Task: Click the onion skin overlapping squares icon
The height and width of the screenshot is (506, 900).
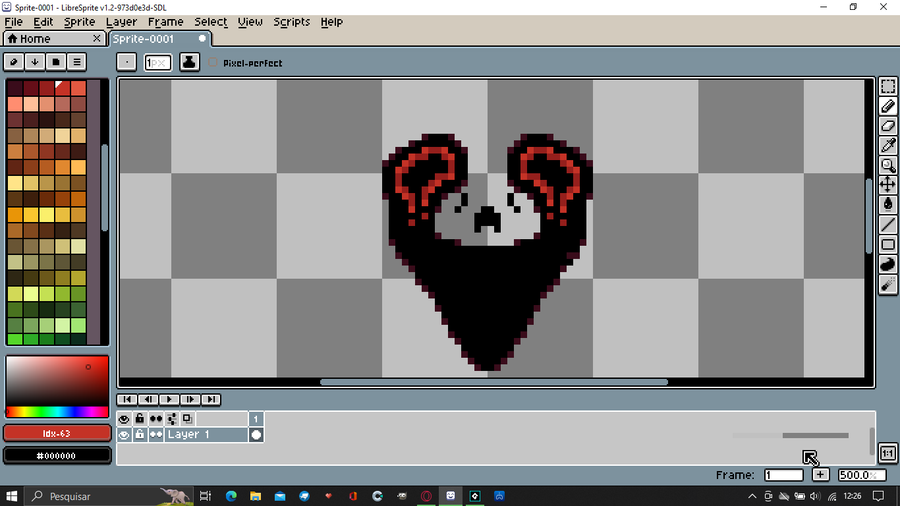Action: [x=187, y=419]
